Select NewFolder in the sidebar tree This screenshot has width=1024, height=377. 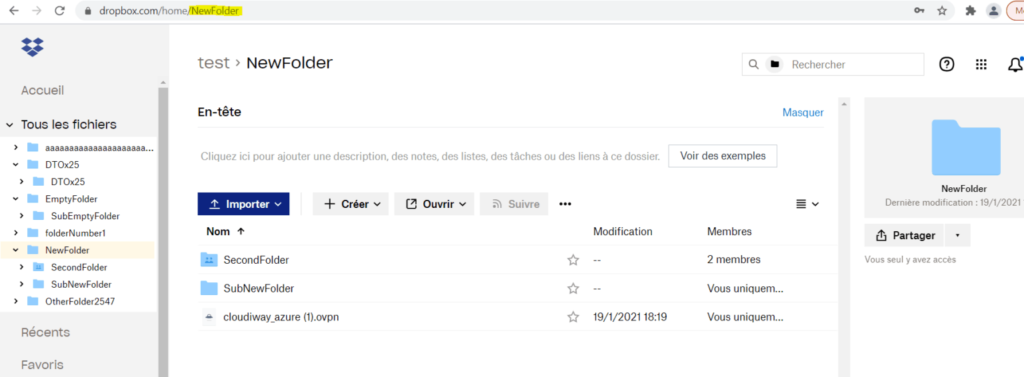pos(67,250)
